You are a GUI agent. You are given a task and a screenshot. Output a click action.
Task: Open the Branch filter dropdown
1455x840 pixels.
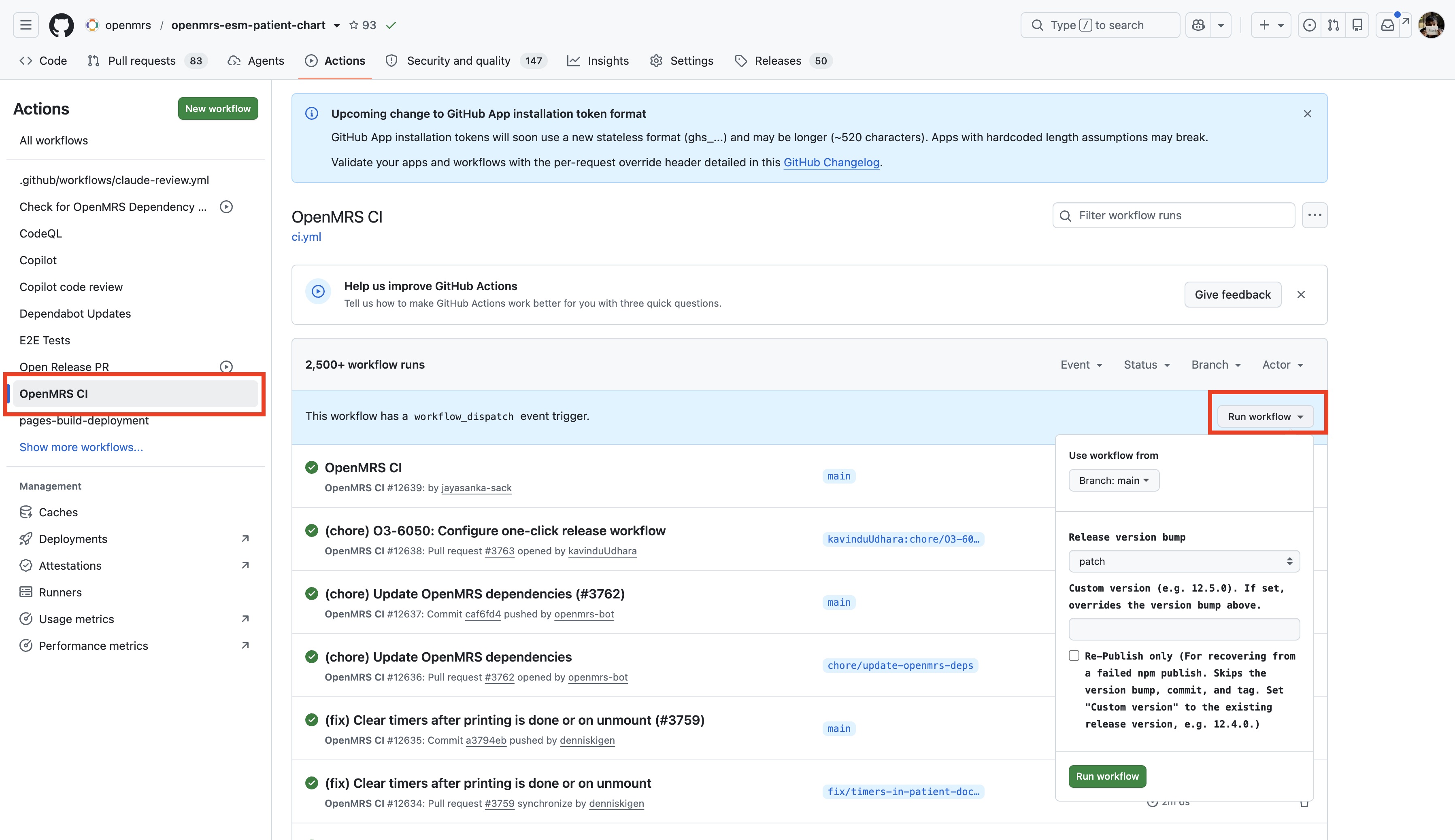coord(1216,365)
